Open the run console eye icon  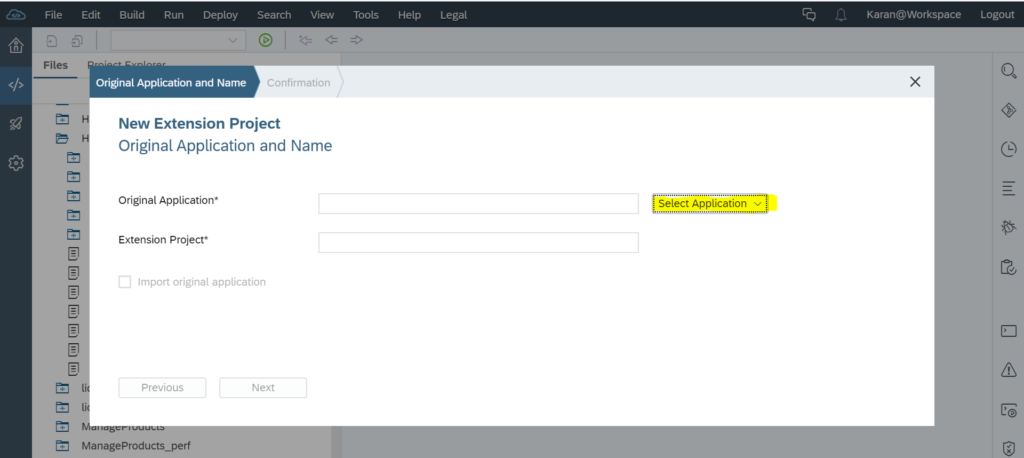(x=1008, y=410)
